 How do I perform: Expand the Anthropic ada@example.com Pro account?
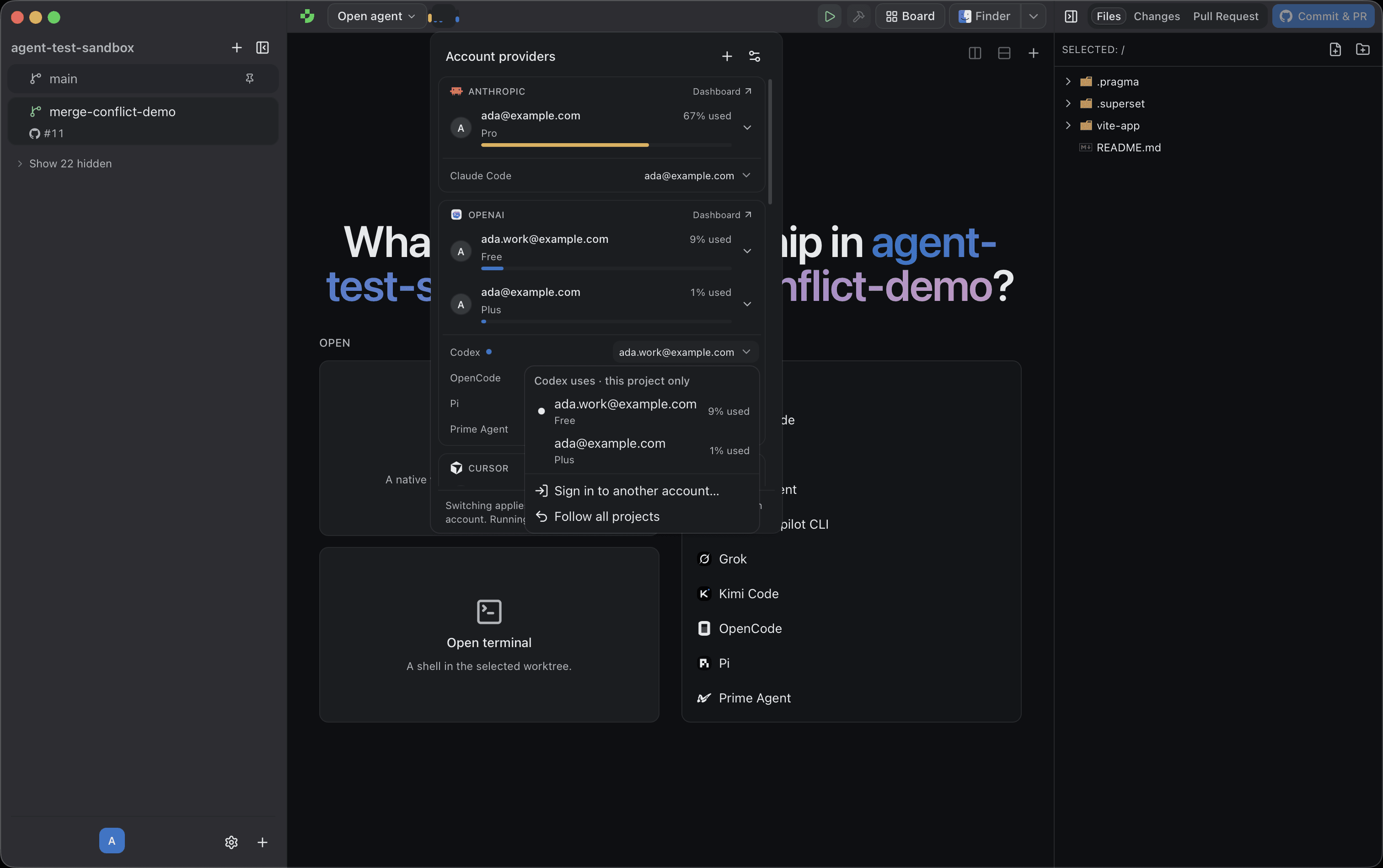coord(747,128)
